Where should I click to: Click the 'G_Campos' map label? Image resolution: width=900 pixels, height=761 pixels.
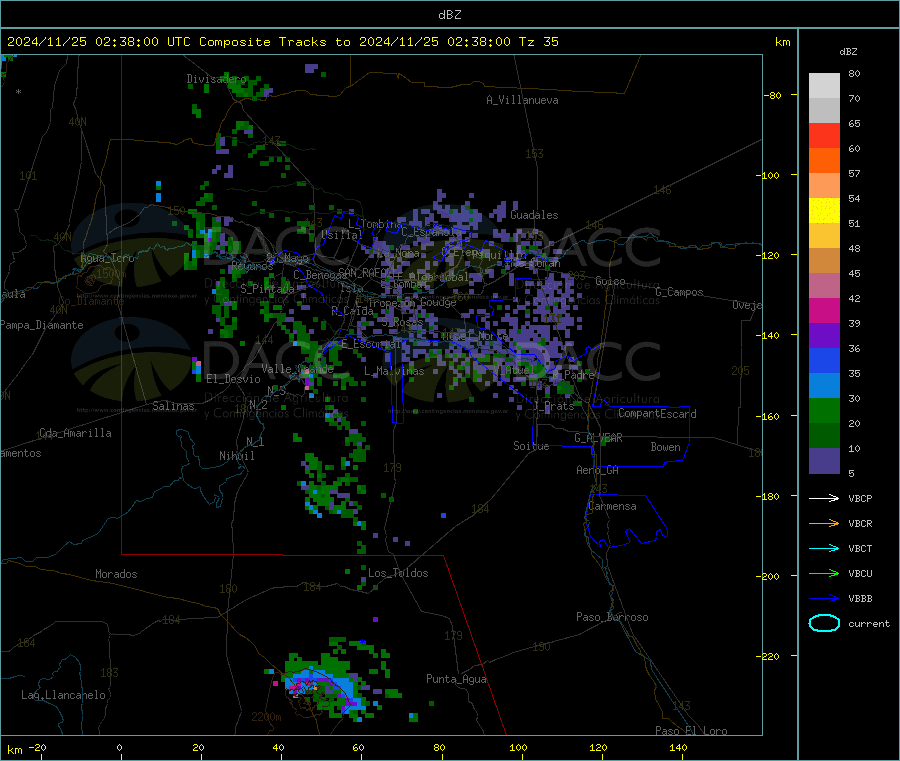point(679,292)
